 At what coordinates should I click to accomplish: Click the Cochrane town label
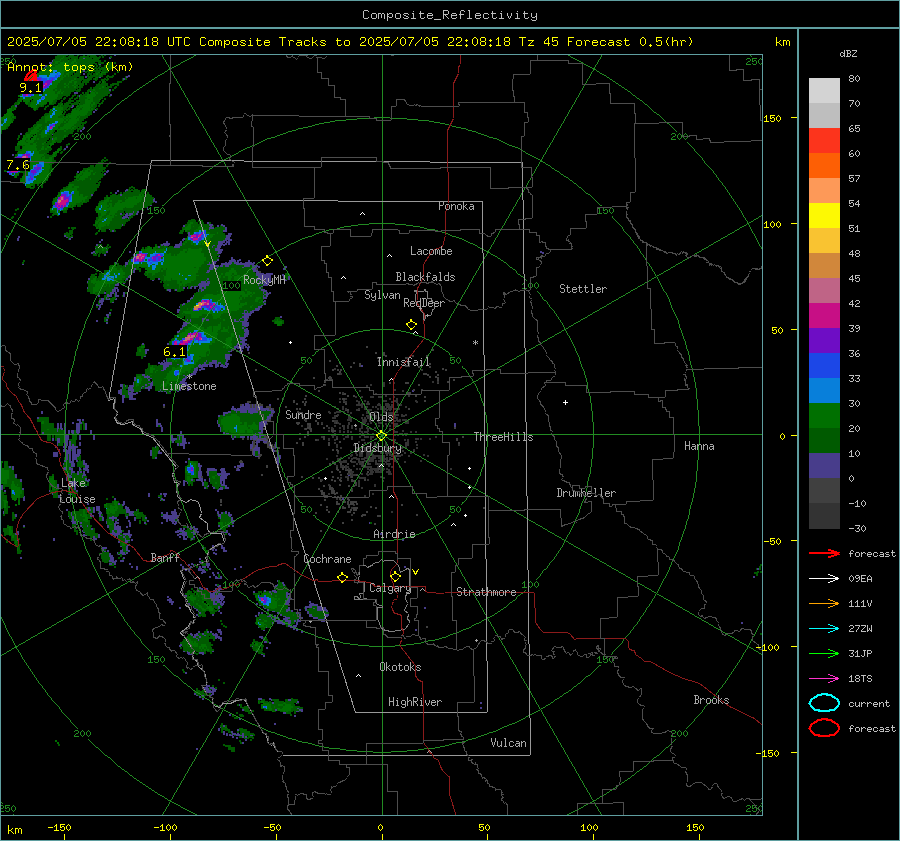327,559
